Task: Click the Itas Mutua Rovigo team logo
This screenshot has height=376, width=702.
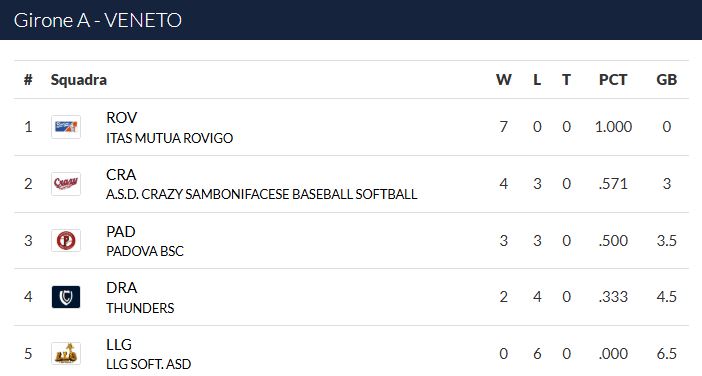Action: tap(66, 127)
